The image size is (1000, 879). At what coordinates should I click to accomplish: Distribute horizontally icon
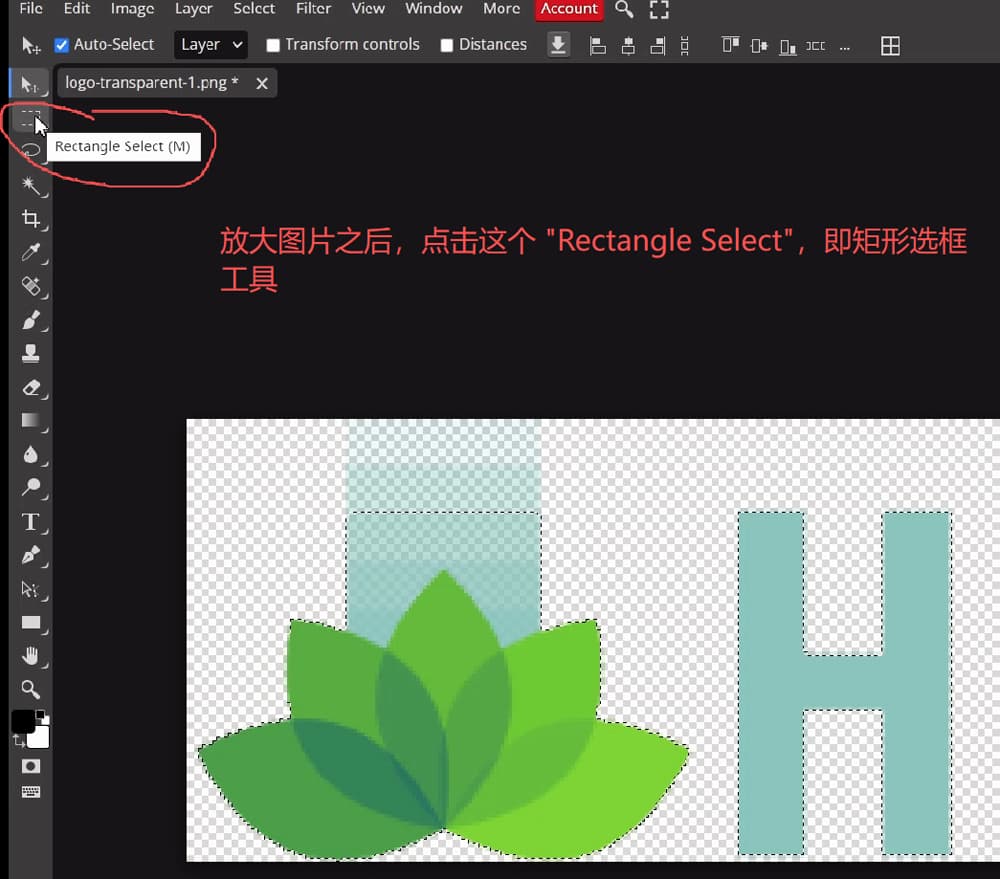coord(816,46)
